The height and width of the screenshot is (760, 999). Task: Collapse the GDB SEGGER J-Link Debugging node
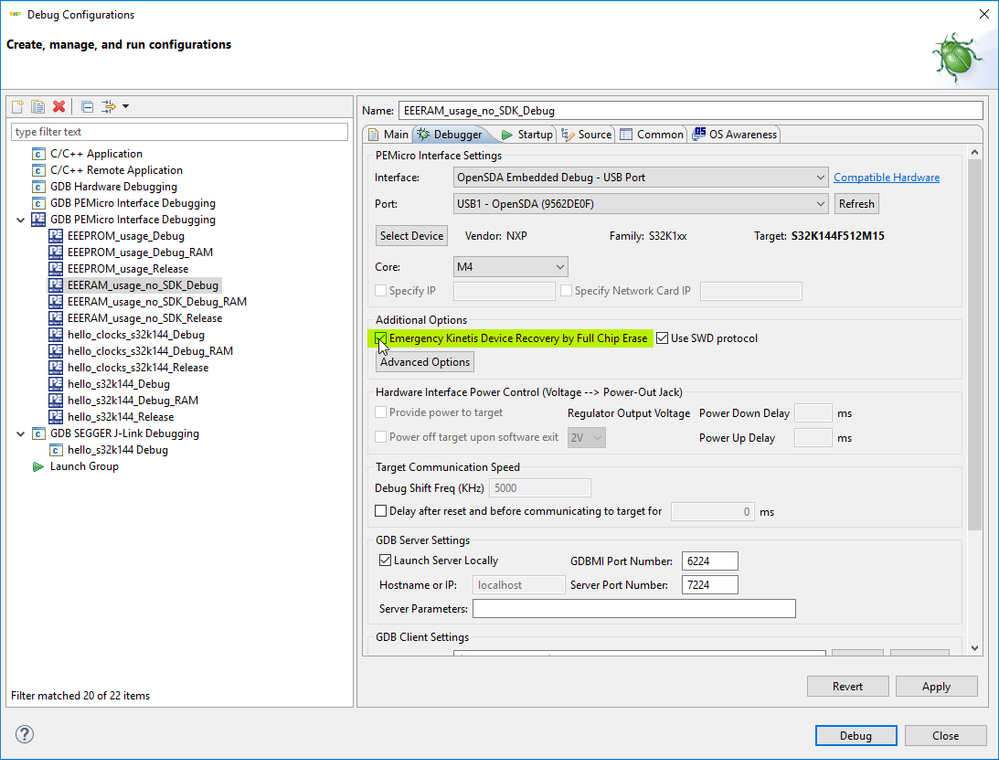20,434
